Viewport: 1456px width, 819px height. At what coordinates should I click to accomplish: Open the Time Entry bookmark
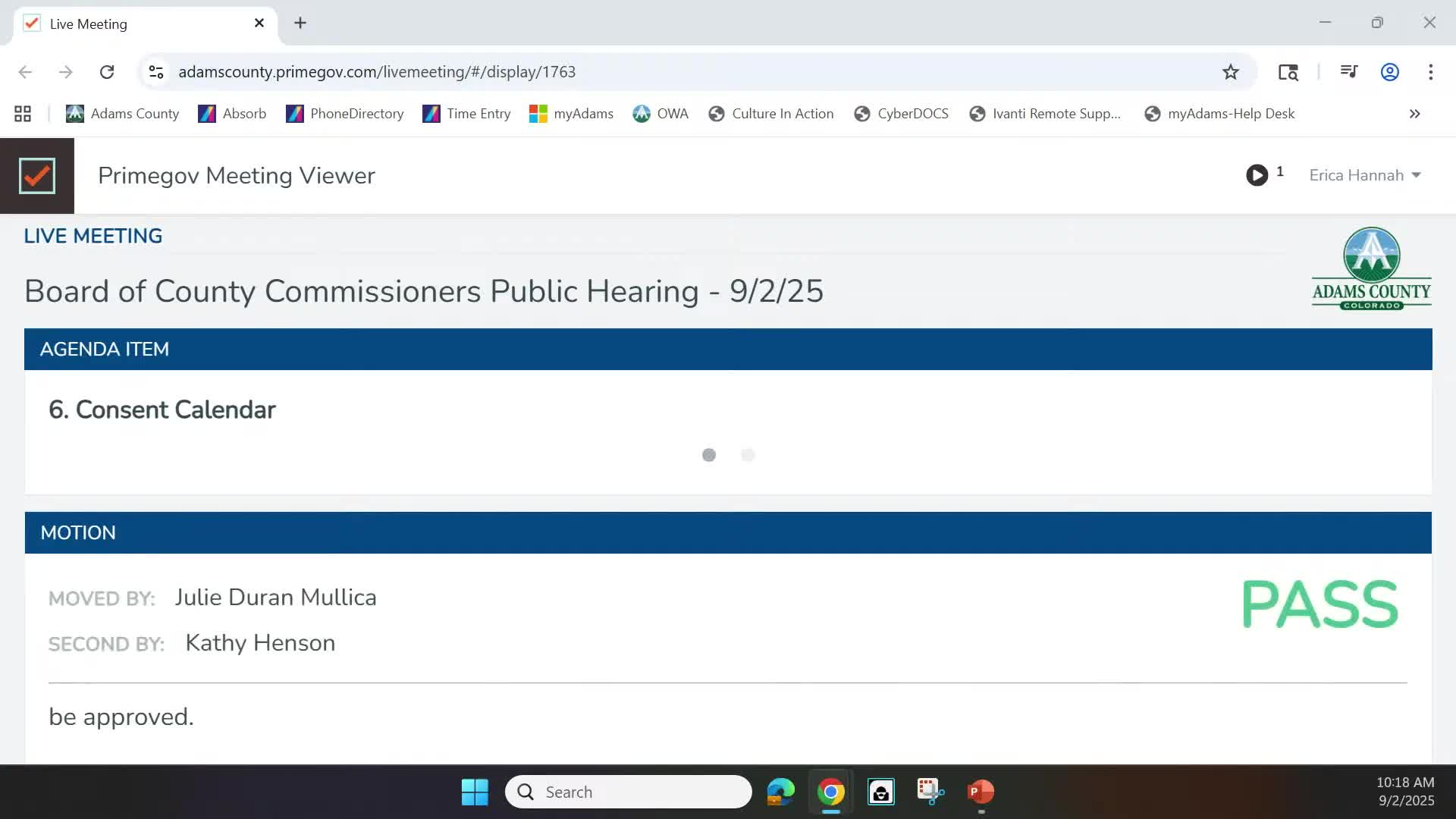[x=466, y=114]
